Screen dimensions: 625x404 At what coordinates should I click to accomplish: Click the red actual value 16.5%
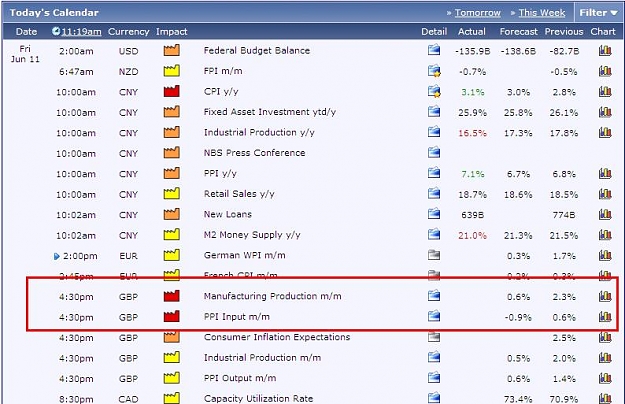click(472, 133)
